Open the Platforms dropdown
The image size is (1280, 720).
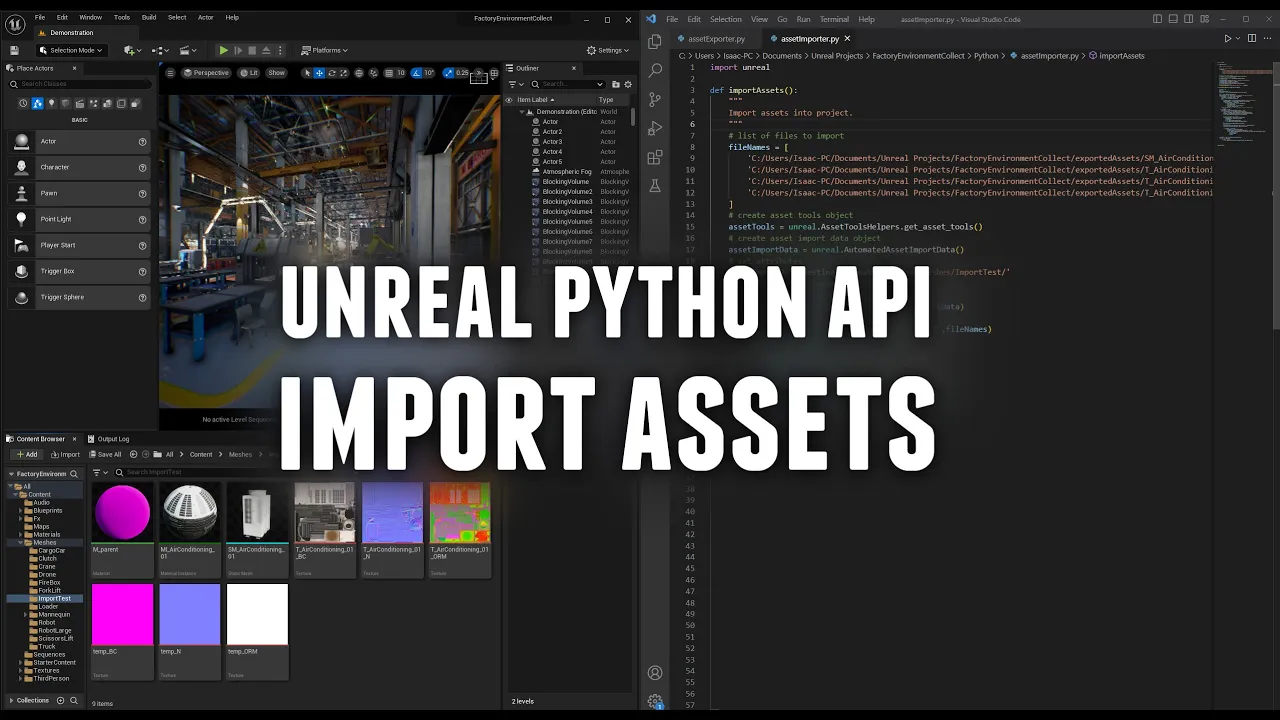point(325,50)
